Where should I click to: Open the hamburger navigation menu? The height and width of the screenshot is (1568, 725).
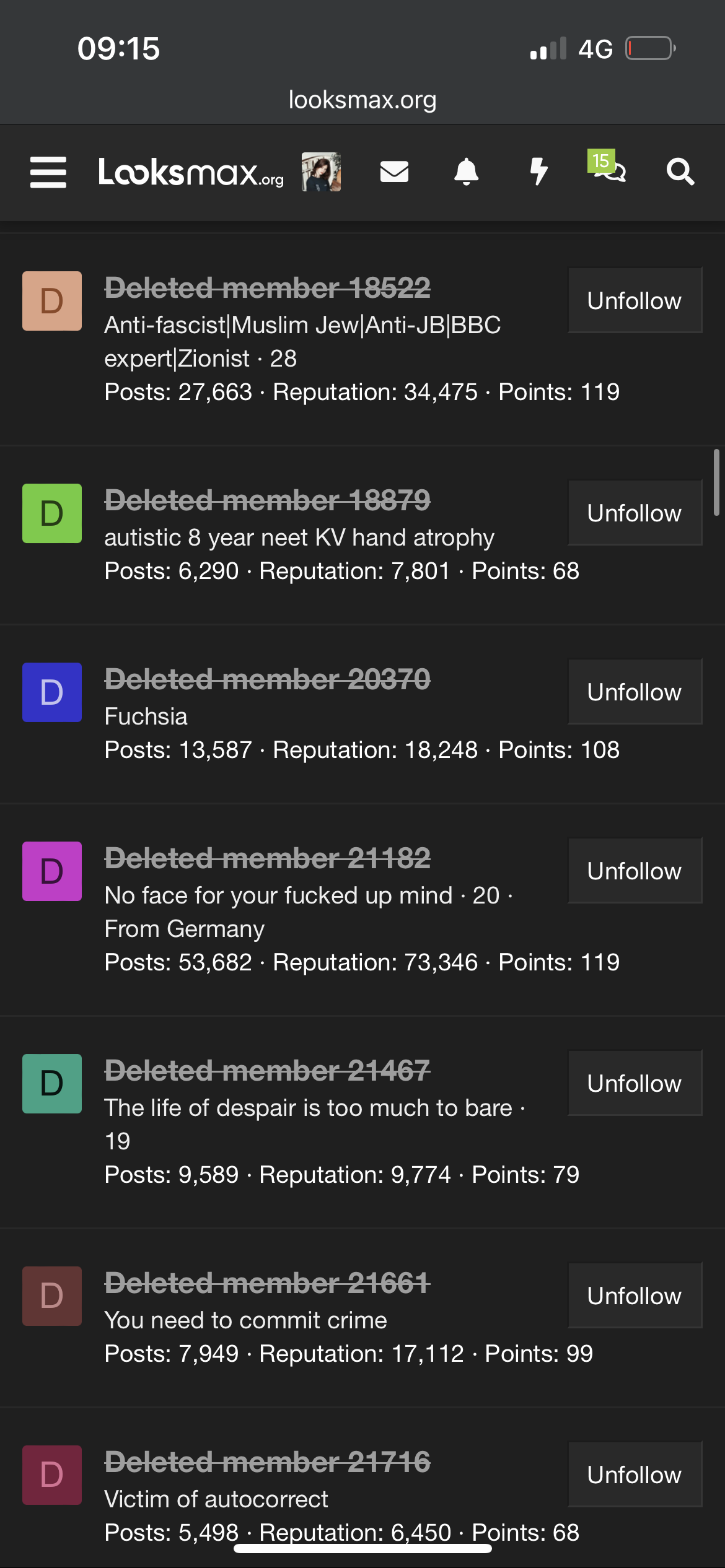48,172
